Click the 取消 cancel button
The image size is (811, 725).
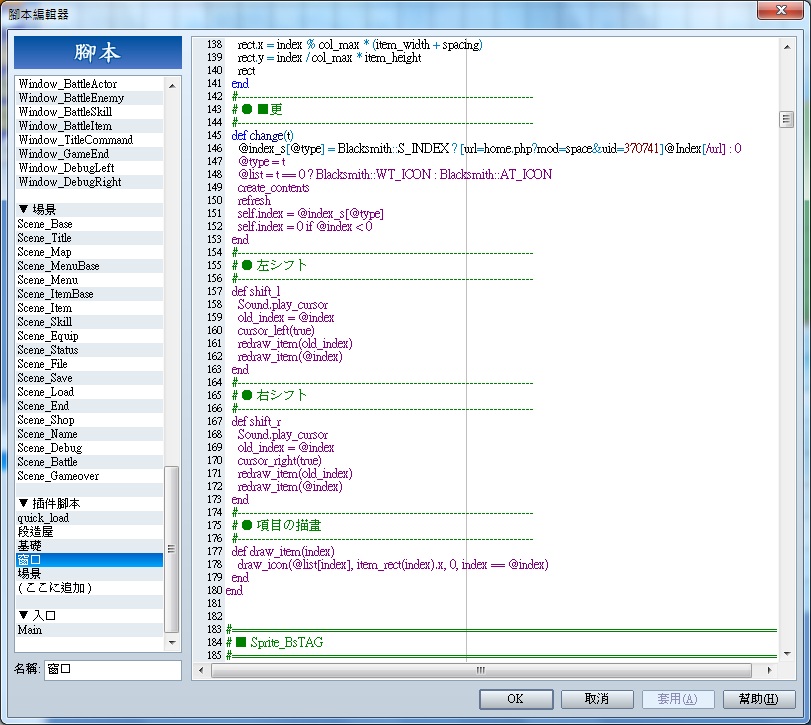pos(597,699)
